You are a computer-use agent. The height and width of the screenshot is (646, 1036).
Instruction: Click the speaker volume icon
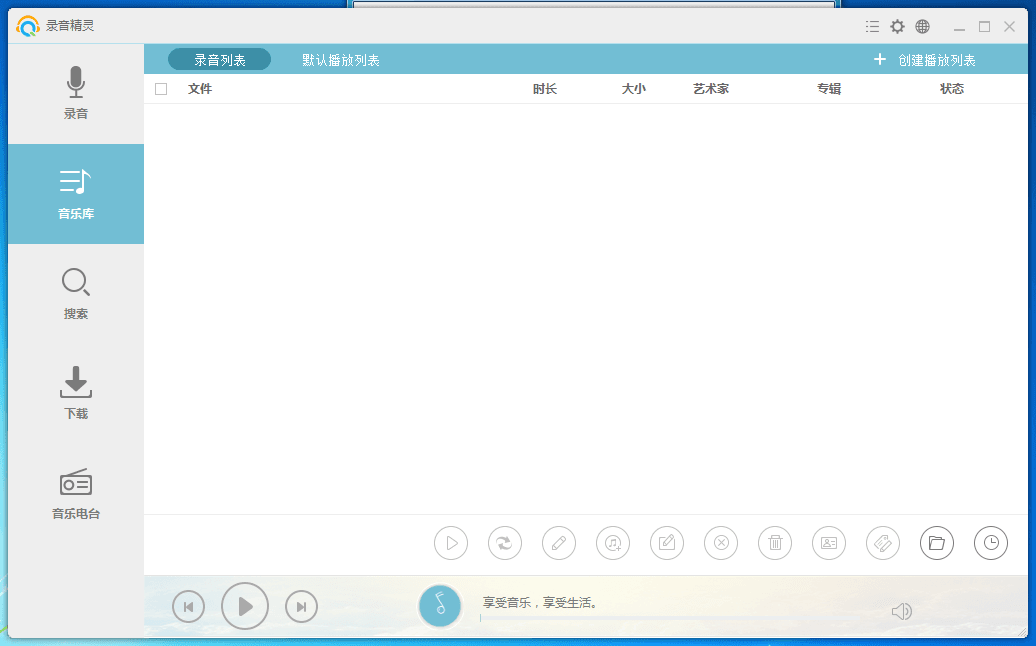click(902, 612)
